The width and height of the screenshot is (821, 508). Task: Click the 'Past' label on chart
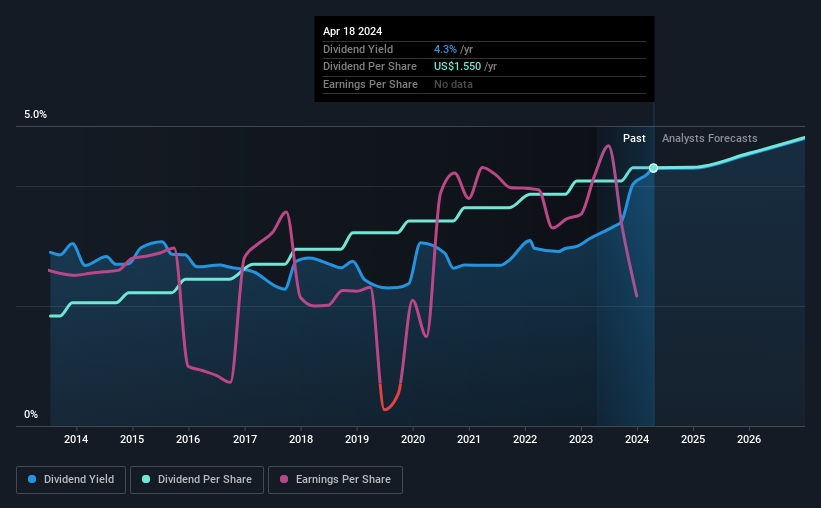coord(634,138)
